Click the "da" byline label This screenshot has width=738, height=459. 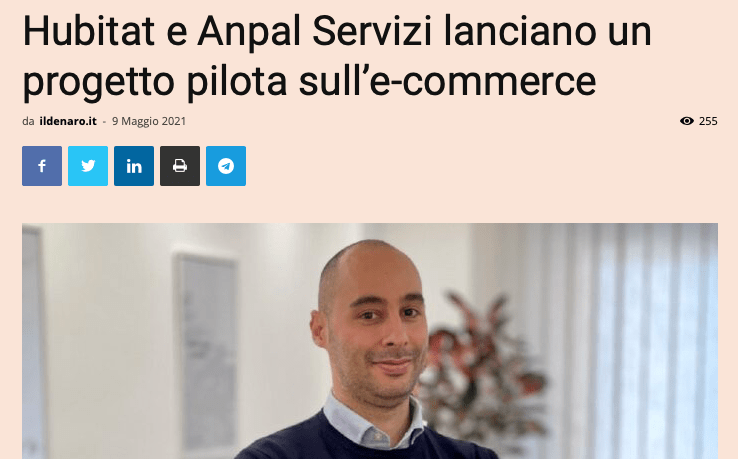point(28,121)
